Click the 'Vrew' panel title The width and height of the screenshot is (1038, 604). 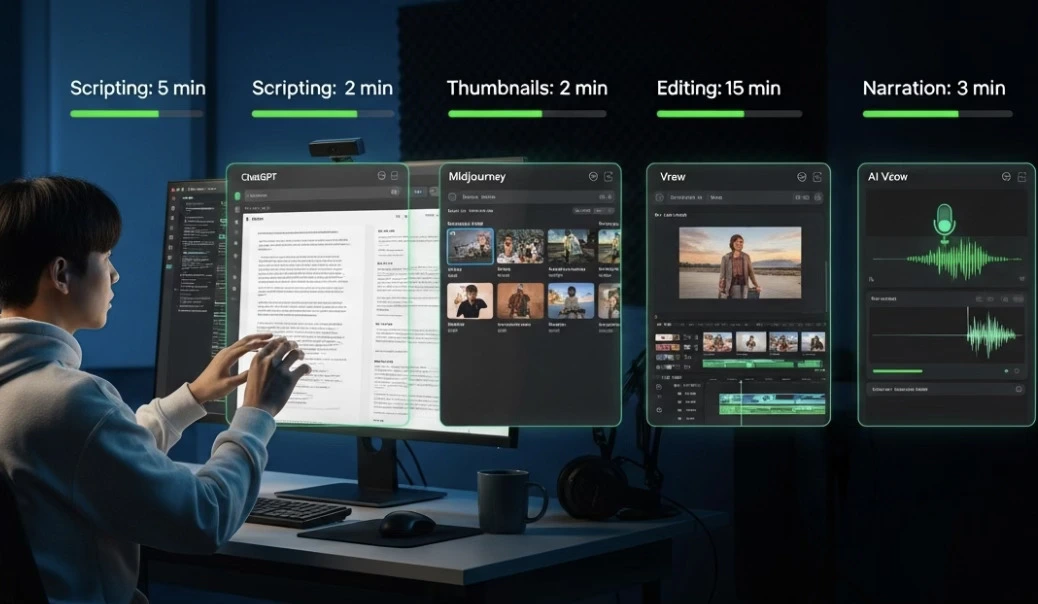point(673,177)
